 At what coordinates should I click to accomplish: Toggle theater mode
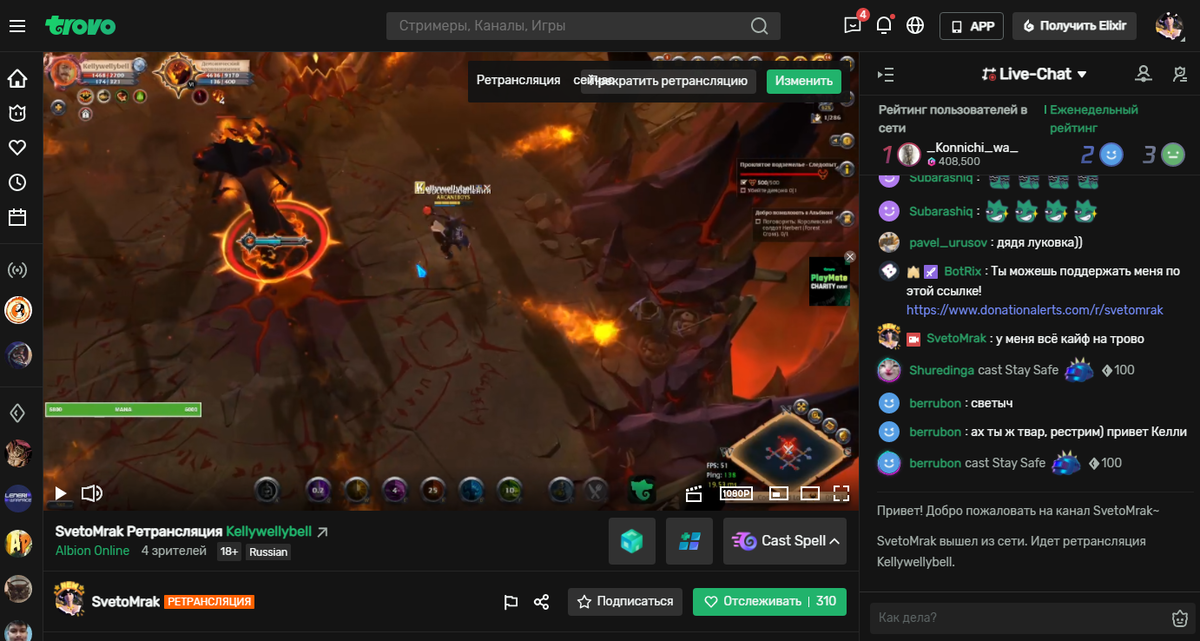click(x=810, y=493)
